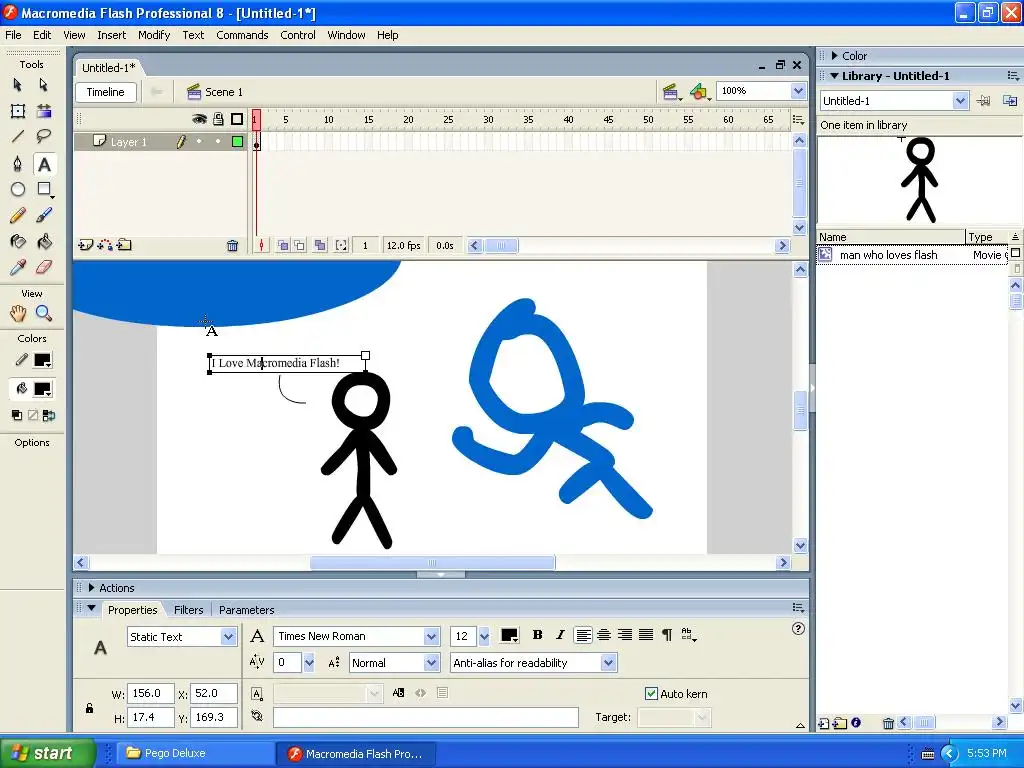1024x768 pixels.
Task: Select the Ink Bottle tool
Action: [18, 242]
